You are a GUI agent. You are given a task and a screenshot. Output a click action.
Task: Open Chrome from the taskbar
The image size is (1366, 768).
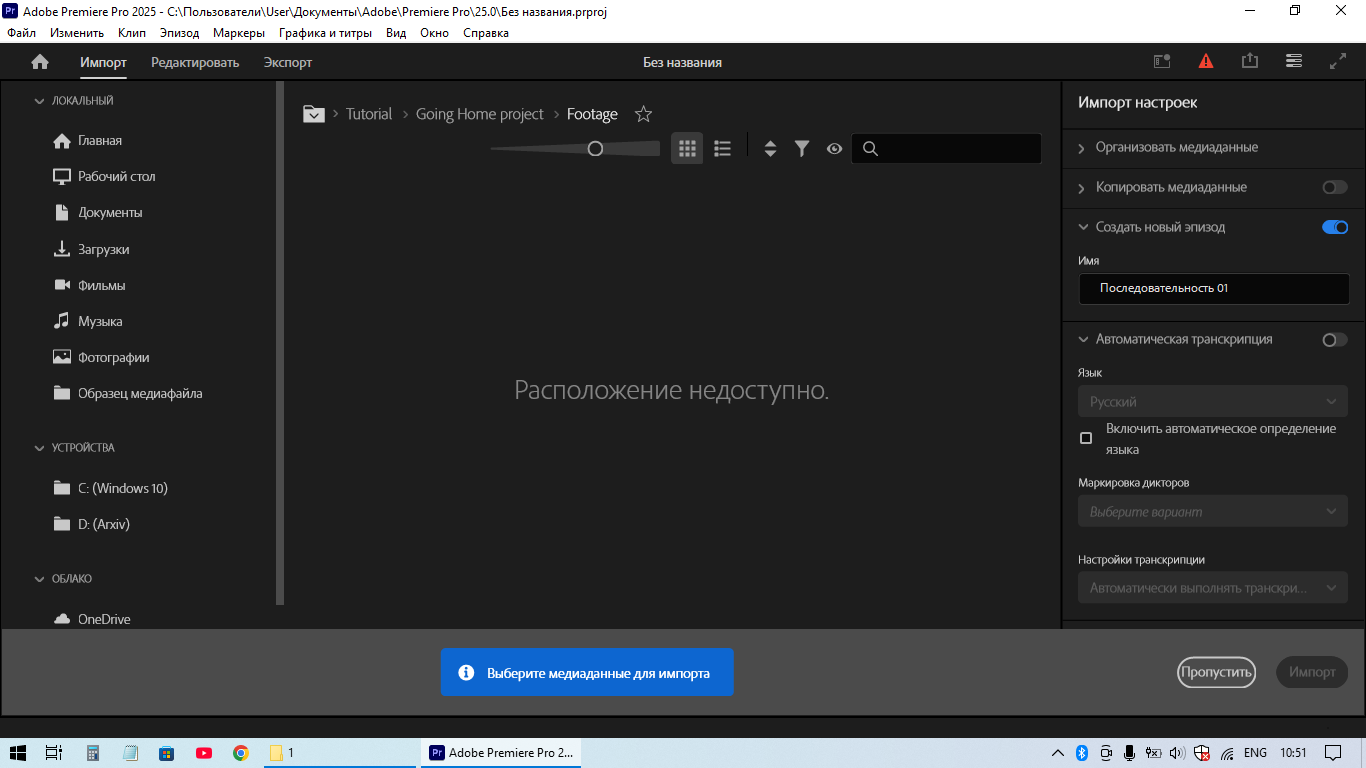click(241, 753)
